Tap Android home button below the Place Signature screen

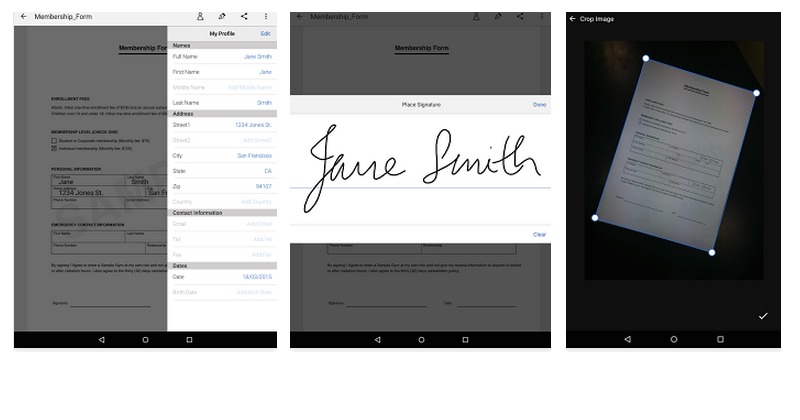pos(421,339)
